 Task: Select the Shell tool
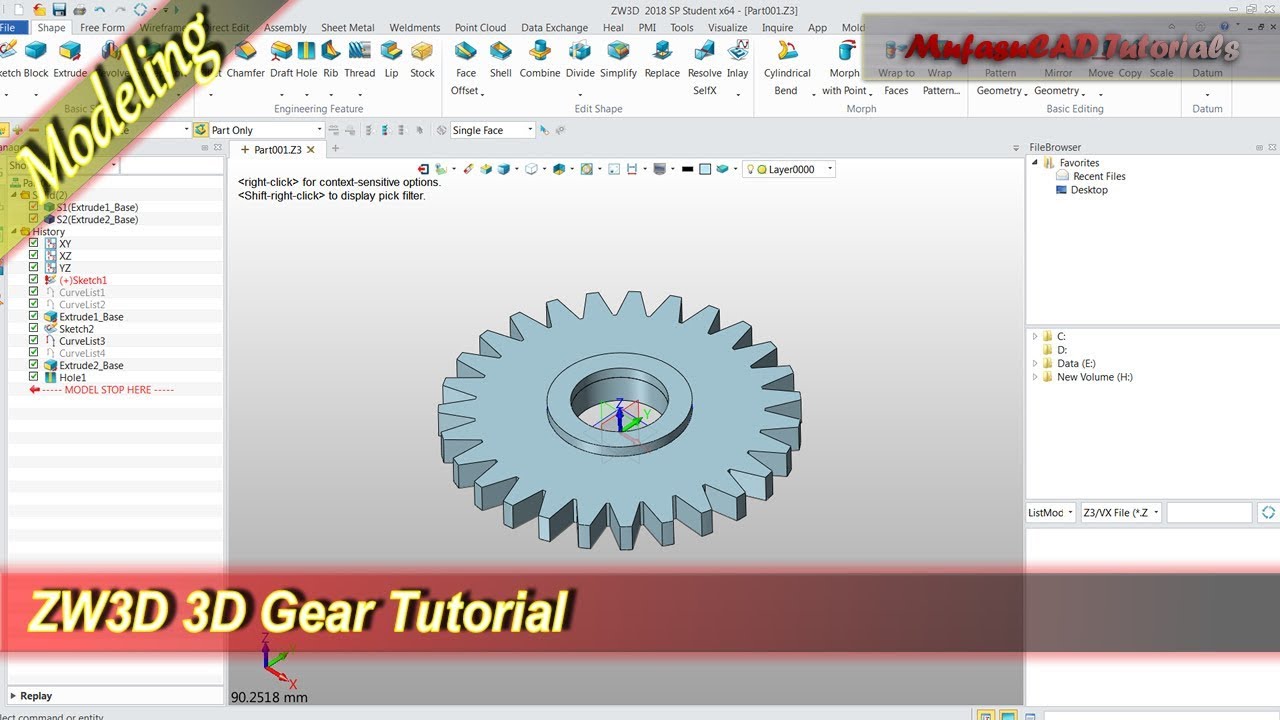501,59
